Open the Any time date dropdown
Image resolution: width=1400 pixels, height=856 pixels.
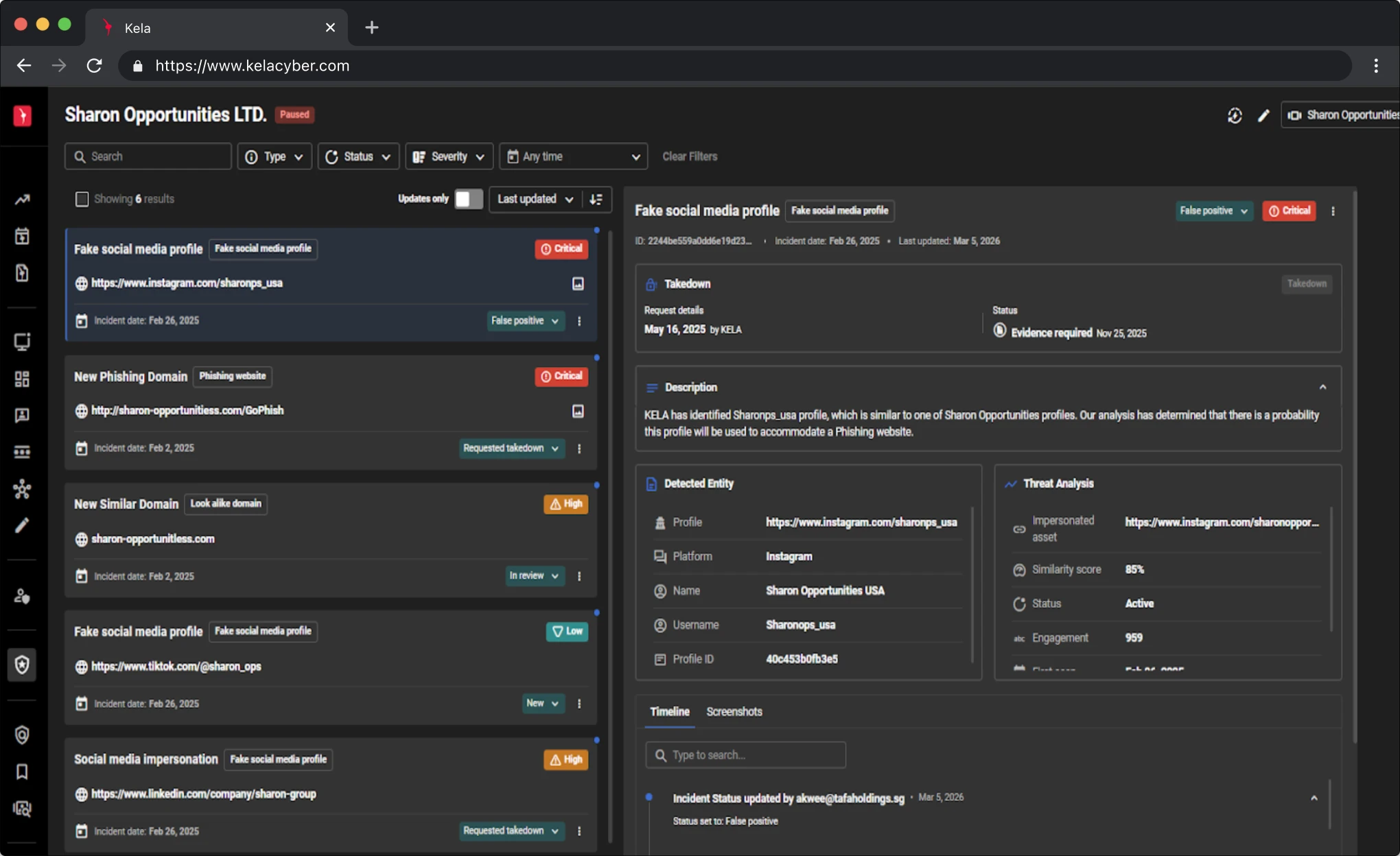[574, 156]
